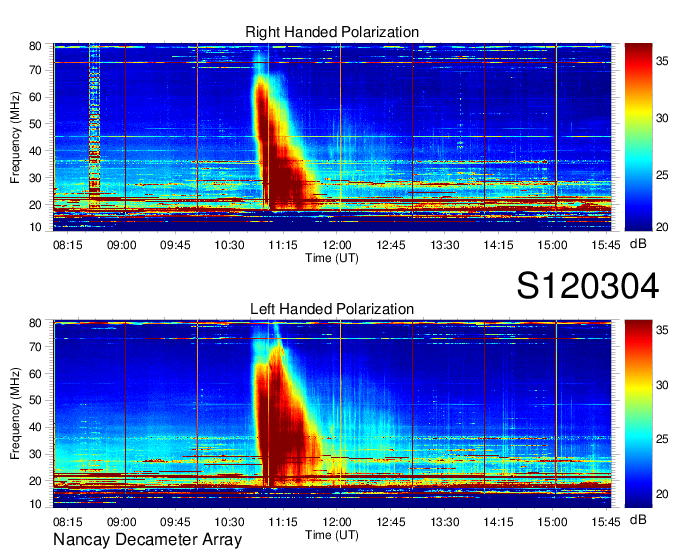Click the 30 dB mark on the bottom colorbar
680x552 pixels.
coord(662,385)
